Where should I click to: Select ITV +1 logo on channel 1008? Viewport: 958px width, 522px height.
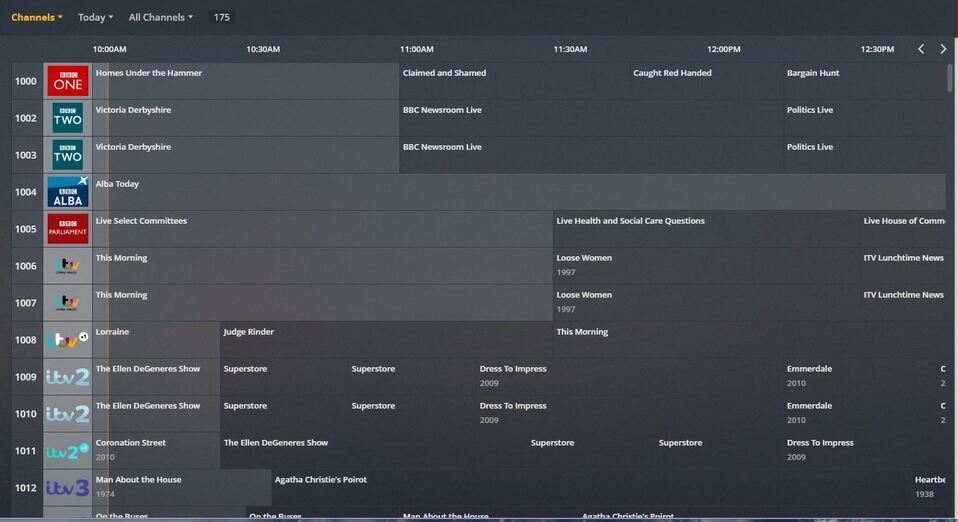(68, 340)
